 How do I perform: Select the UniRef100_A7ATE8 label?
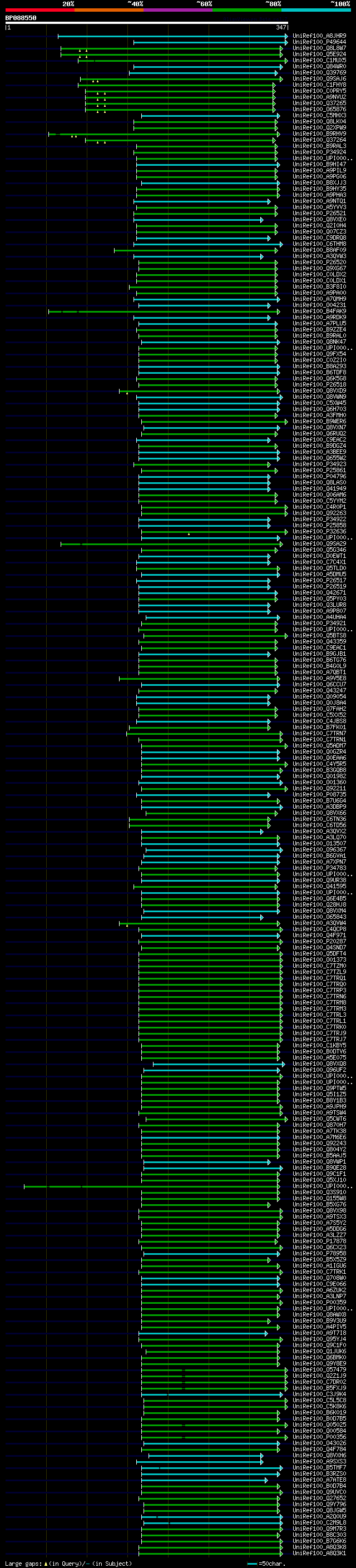(x=319, y=1480)
